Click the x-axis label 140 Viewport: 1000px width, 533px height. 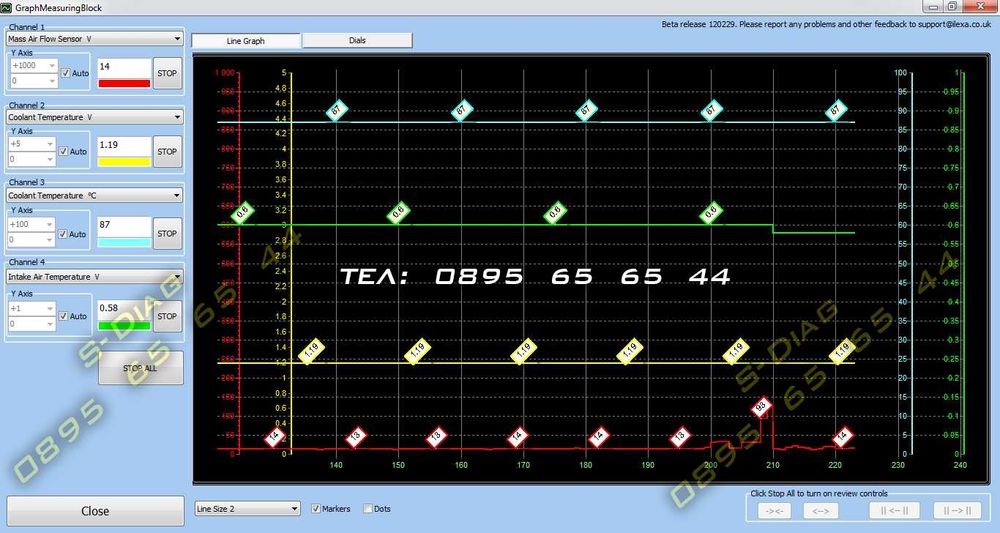coord(336,465)
